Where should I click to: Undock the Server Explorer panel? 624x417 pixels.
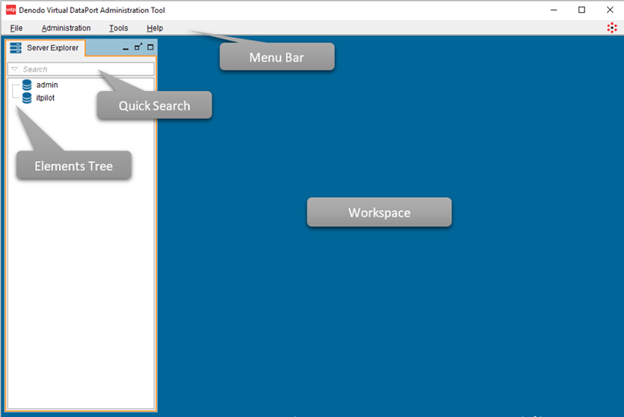[x=138, y=47]
